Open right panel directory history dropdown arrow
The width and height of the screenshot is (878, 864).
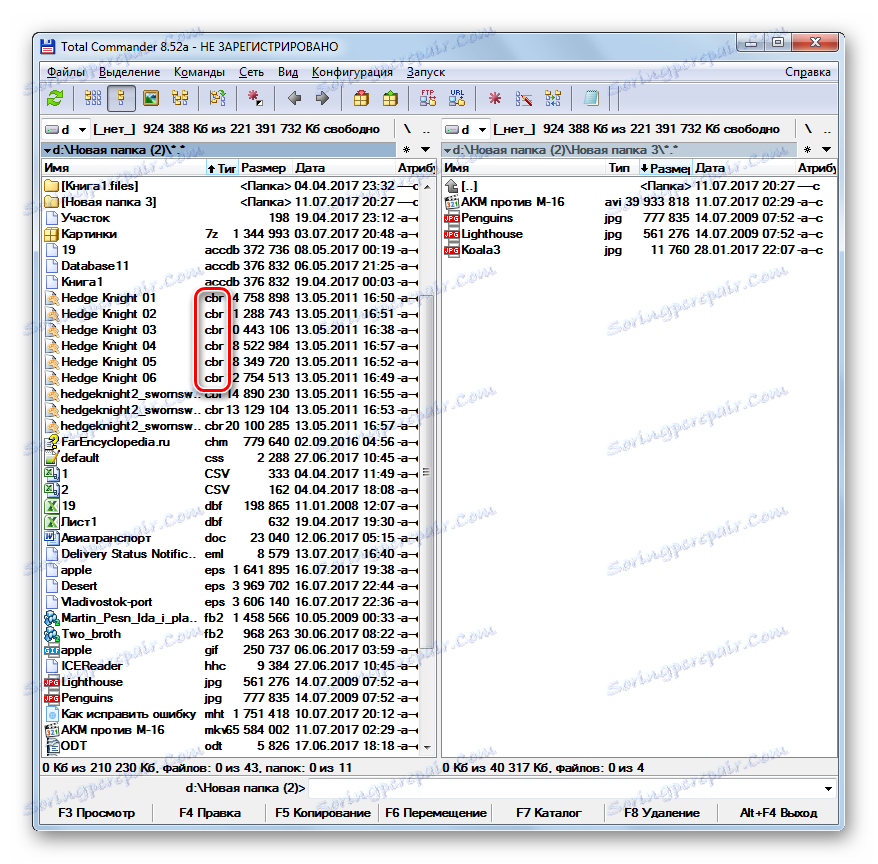[x=826, y=150]
